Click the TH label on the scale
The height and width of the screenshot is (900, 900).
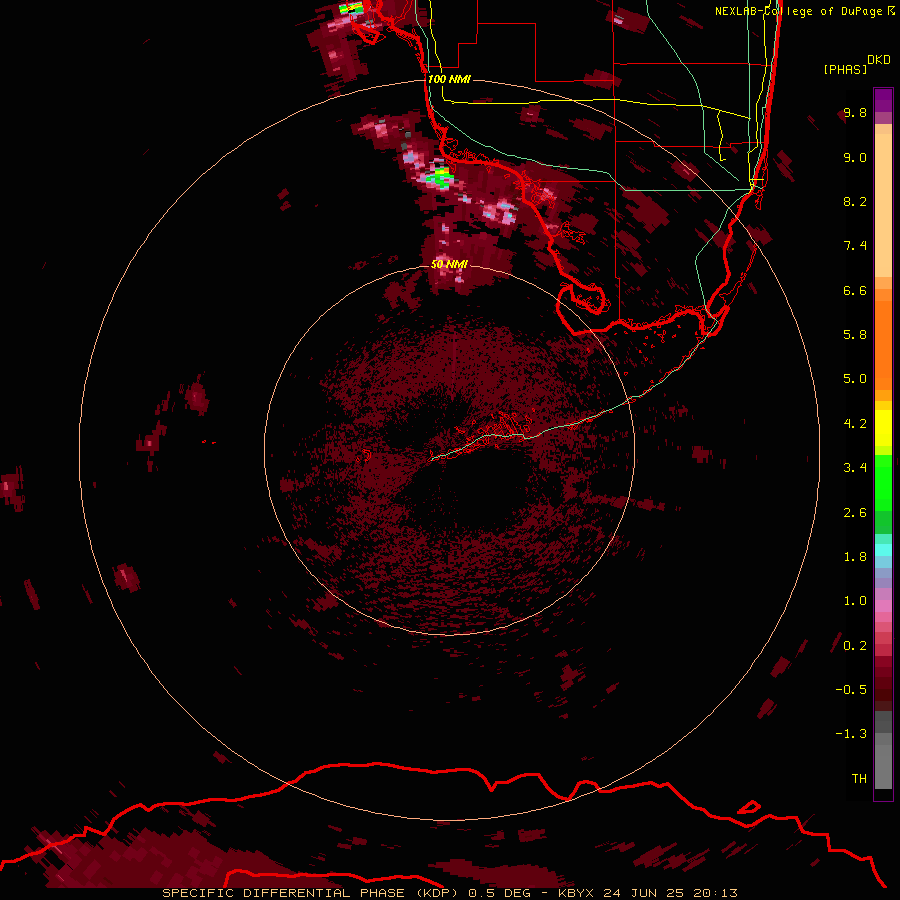tap(859, 779)
